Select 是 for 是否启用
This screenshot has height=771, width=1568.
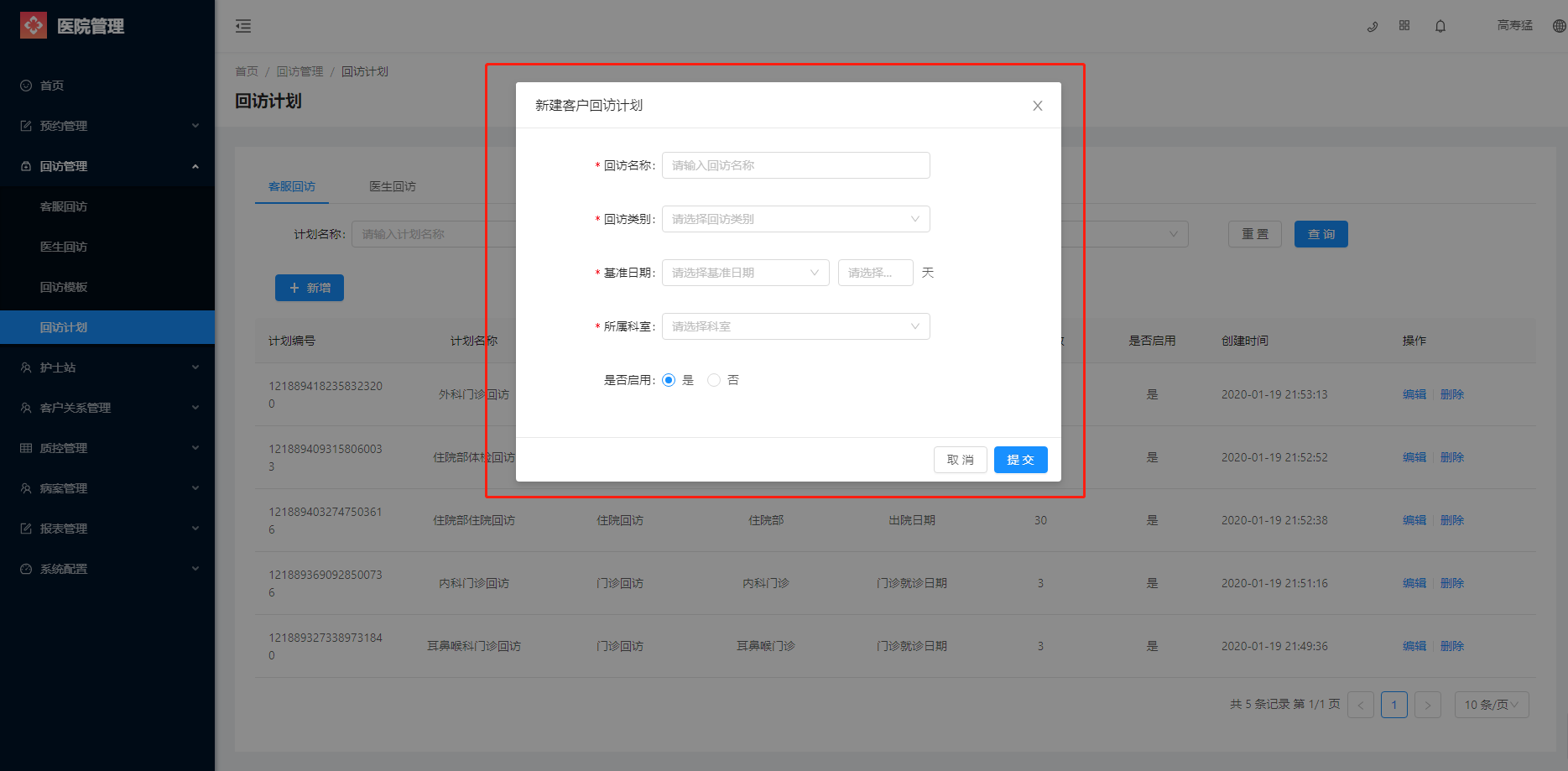(x=669, y=380)
